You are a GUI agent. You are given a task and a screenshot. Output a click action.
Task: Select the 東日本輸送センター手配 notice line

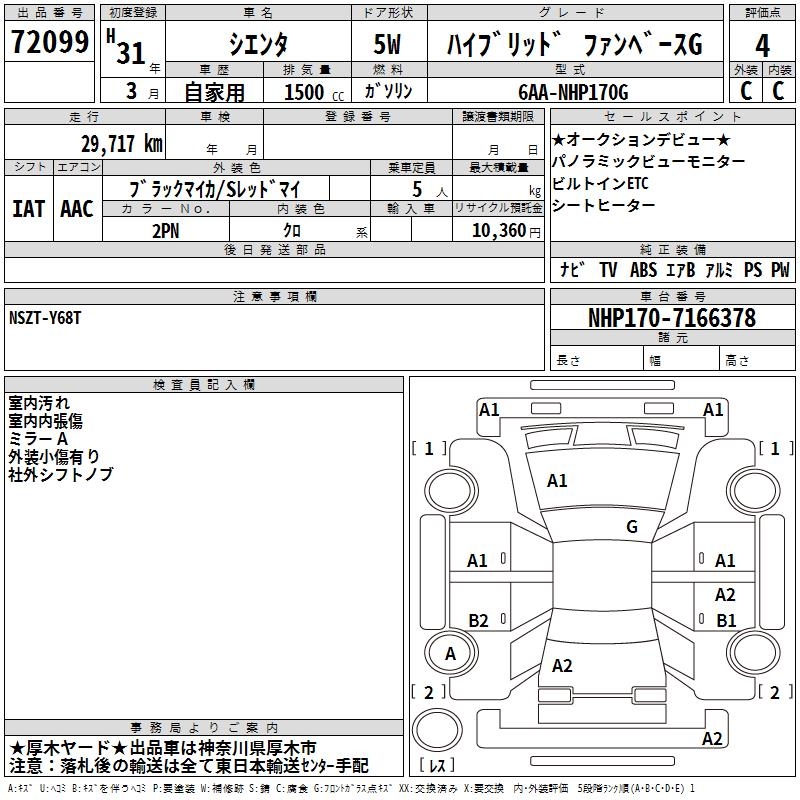[x=189, y=766]
